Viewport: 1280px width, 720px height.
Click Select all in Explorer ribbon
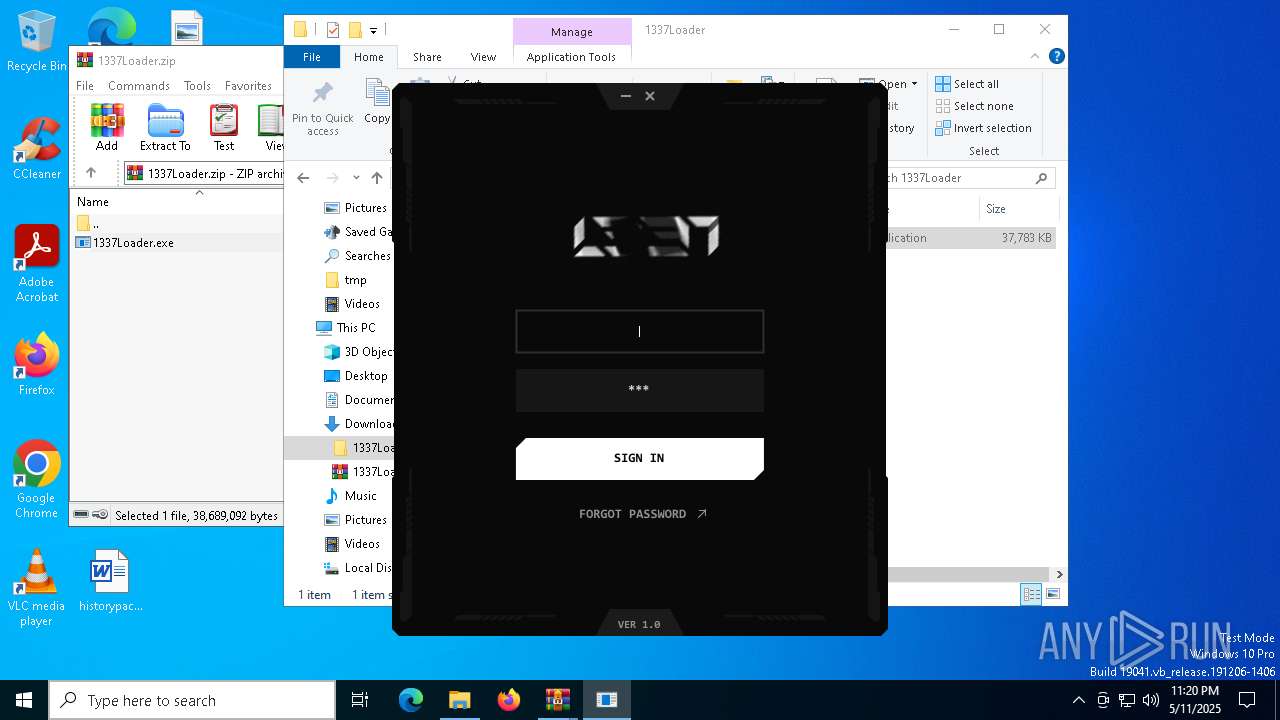coord(967,84)
